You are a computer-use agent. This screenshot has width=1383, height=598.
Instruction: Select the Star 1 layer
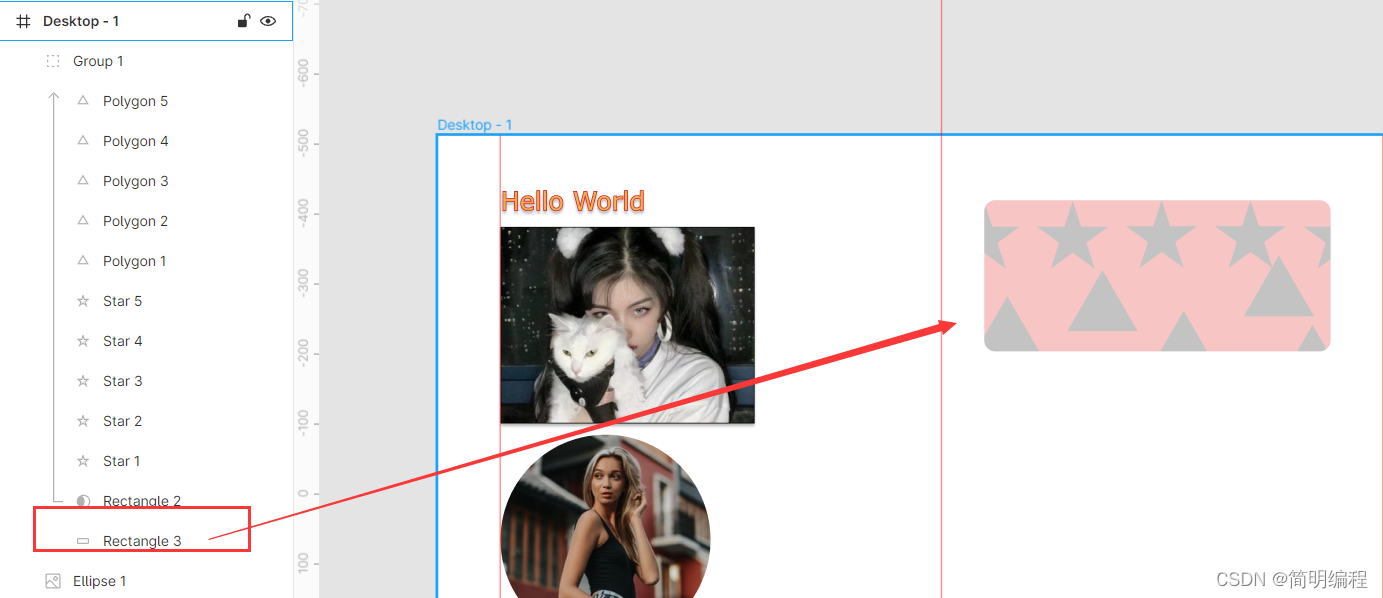146,461
